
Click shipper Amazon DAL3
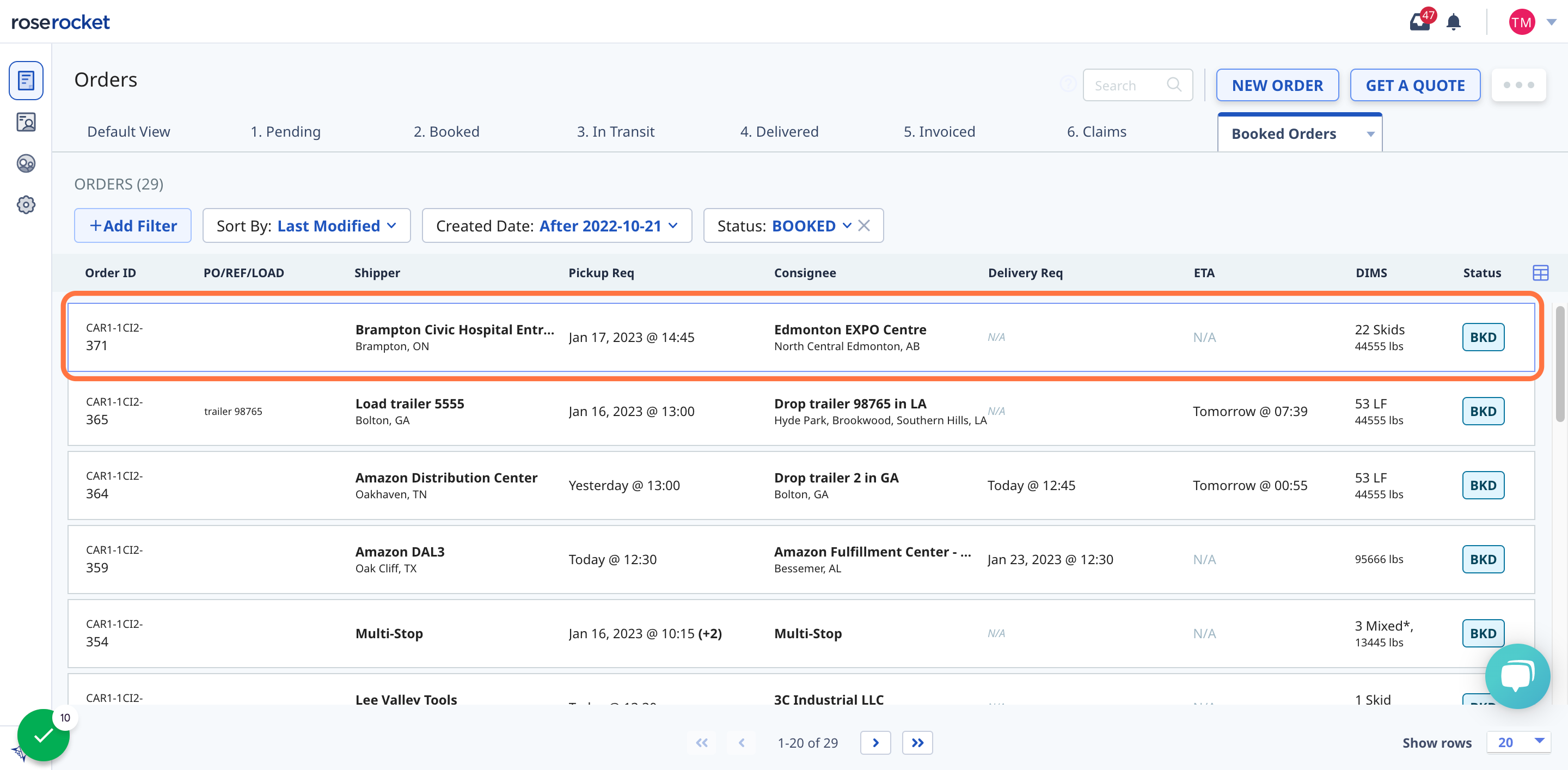400,552
